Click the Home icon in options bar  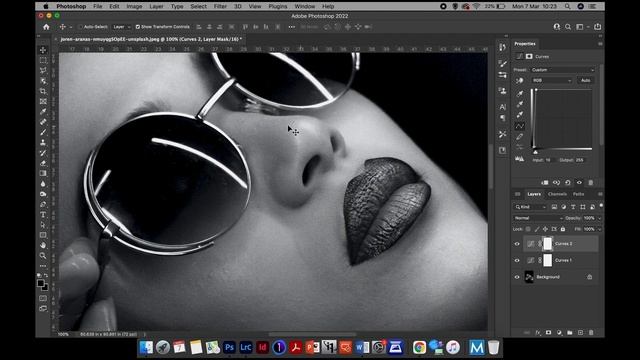tap(46, 27)
